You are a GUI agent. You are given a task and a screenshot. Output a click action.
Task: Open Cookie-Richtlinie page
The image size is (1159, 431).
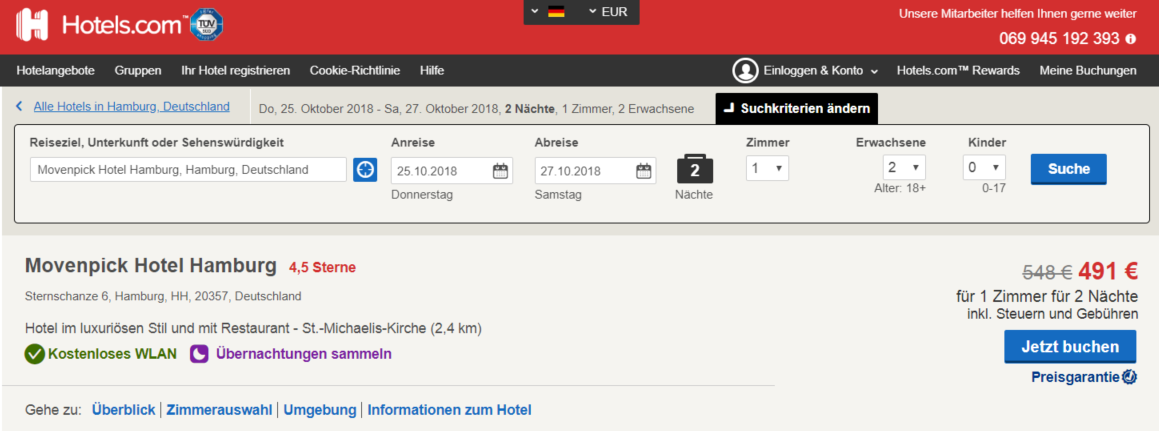(355, 71)
